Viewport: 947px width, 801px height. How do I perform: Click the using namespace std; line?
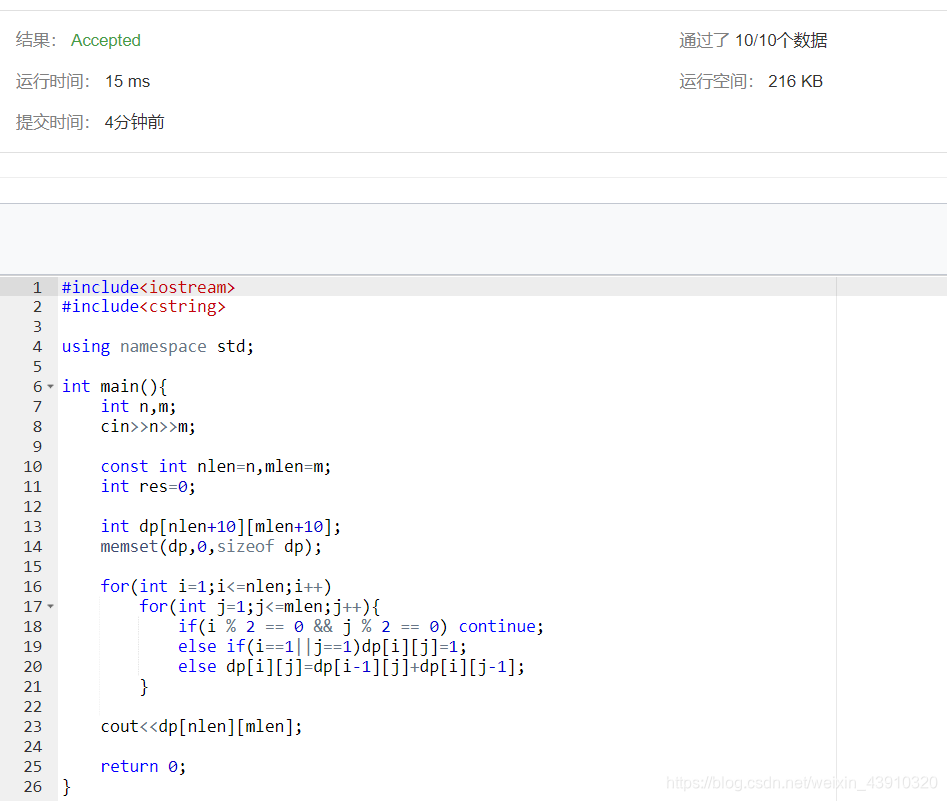(158, 347)
